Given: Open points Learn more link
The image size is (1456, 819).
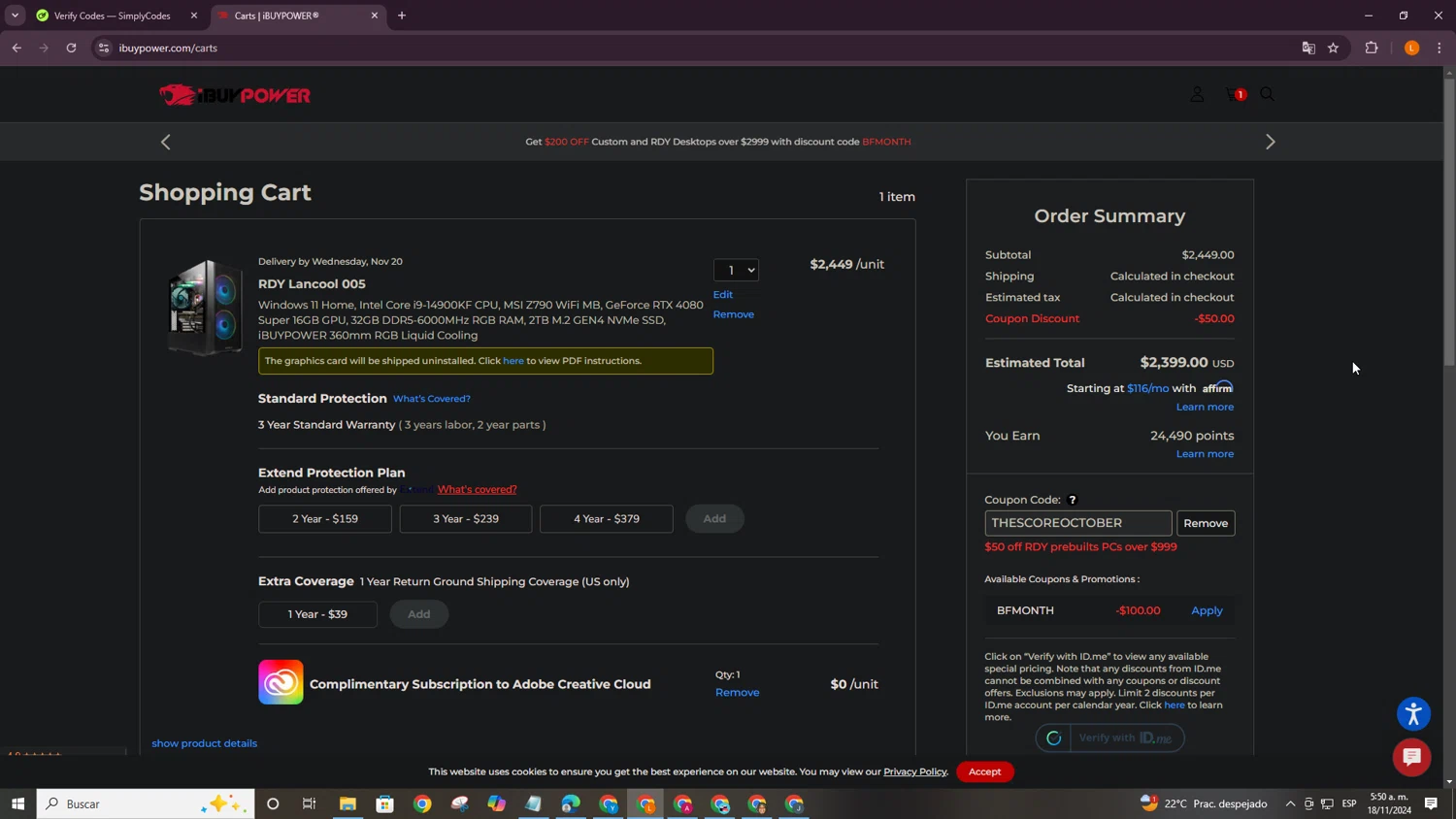Looking at the screenshot, I should click(x=1205, y=454).
